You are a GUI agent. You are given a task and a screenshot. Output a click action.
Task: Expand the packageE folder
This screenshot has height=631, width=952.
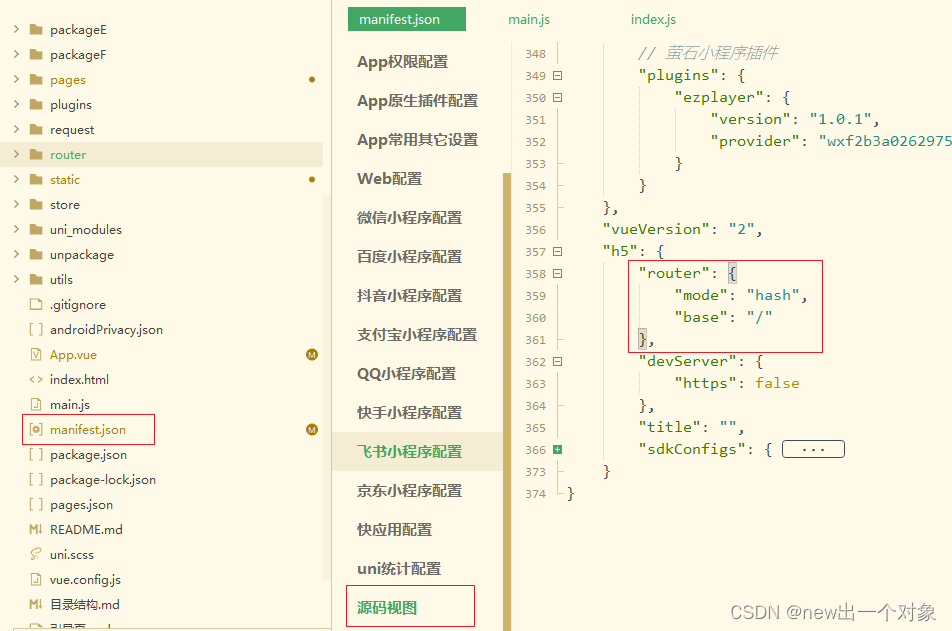pyautogui.click(x=14, y=29)
